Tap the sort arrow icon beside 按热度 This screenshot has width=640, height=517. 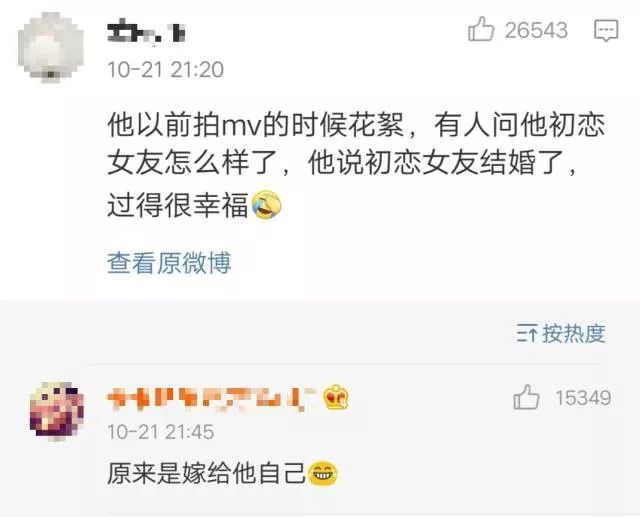tap(527, 333)
